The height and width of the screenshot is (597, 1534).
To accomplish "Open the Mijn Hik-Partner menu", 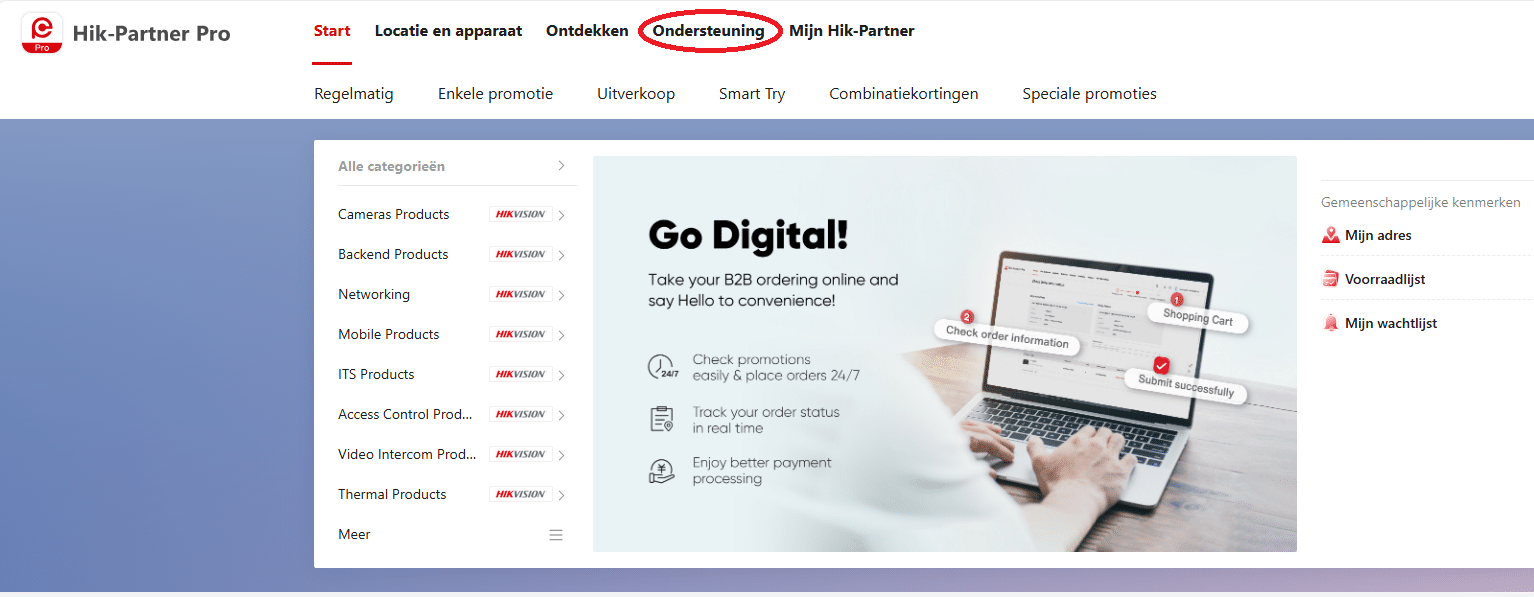I will click(852, 31).
